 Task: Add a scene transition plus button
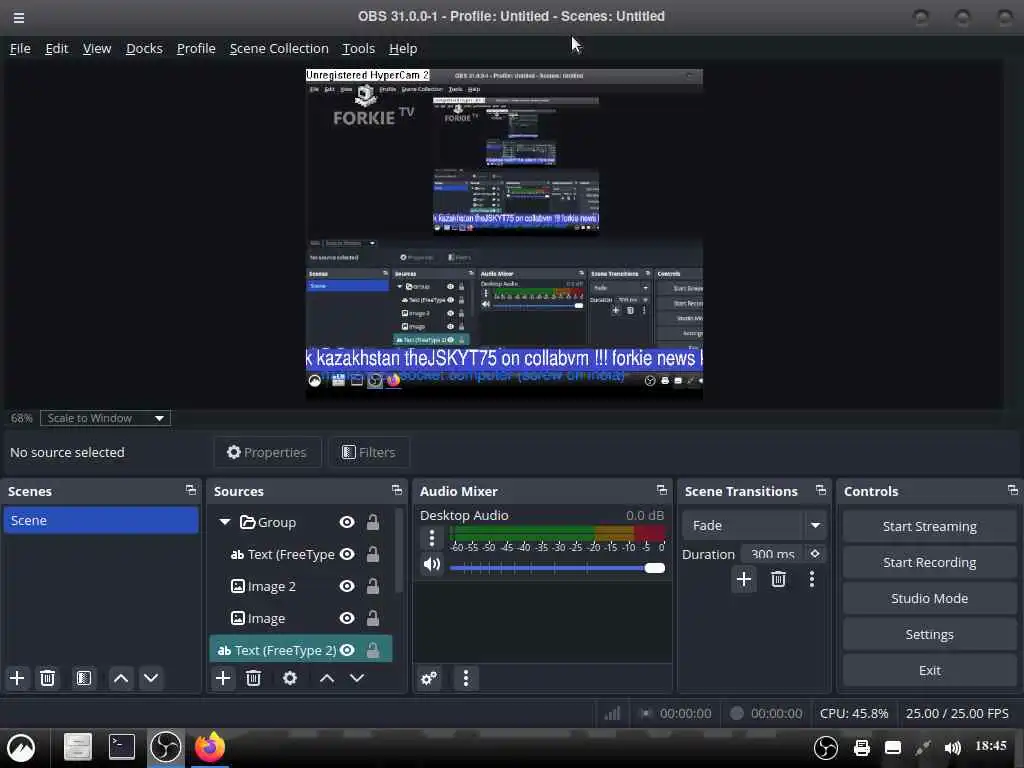click(743, 579)
